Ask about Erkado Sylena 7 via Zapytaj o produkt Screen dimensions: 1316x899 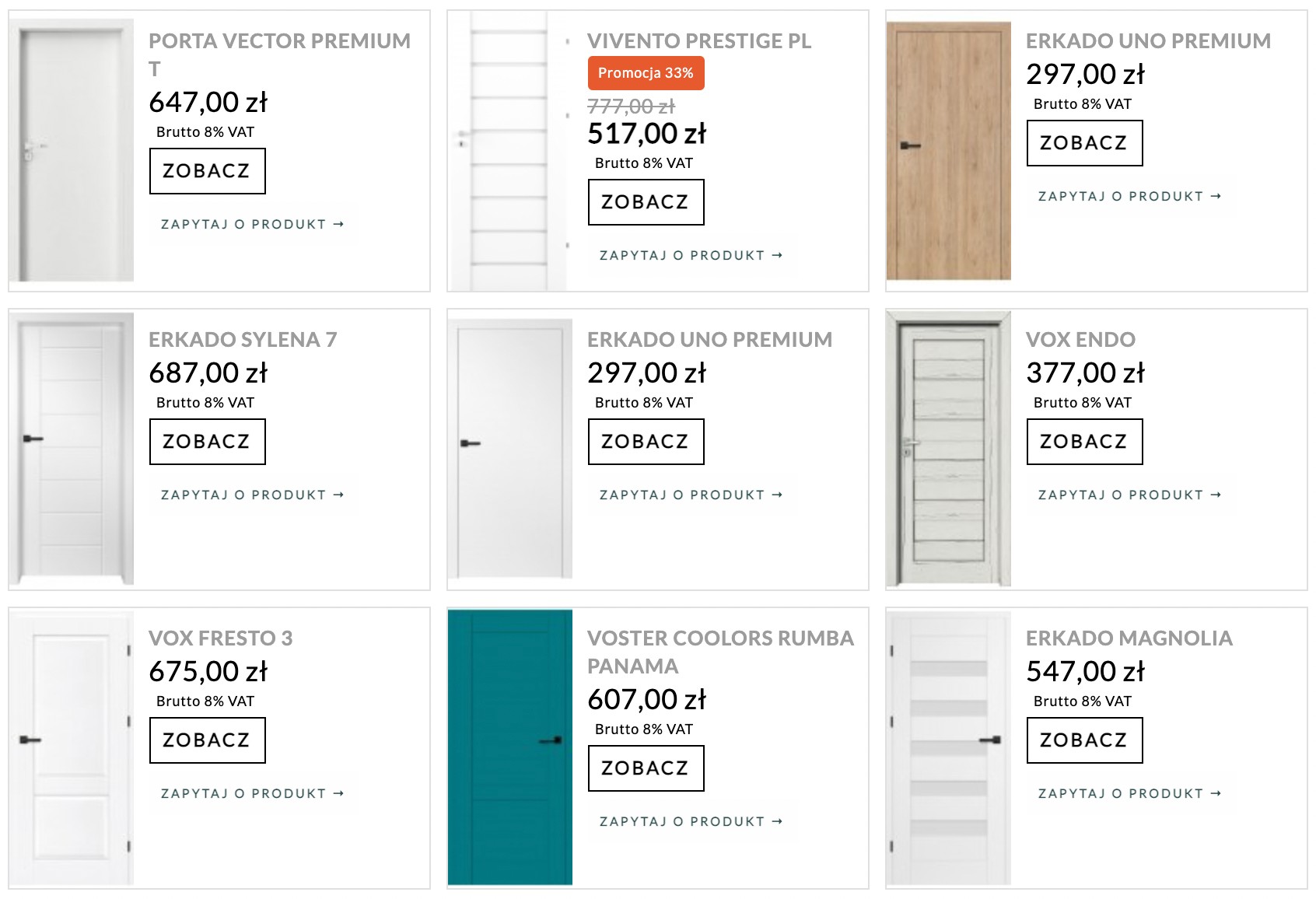point(253,495)
